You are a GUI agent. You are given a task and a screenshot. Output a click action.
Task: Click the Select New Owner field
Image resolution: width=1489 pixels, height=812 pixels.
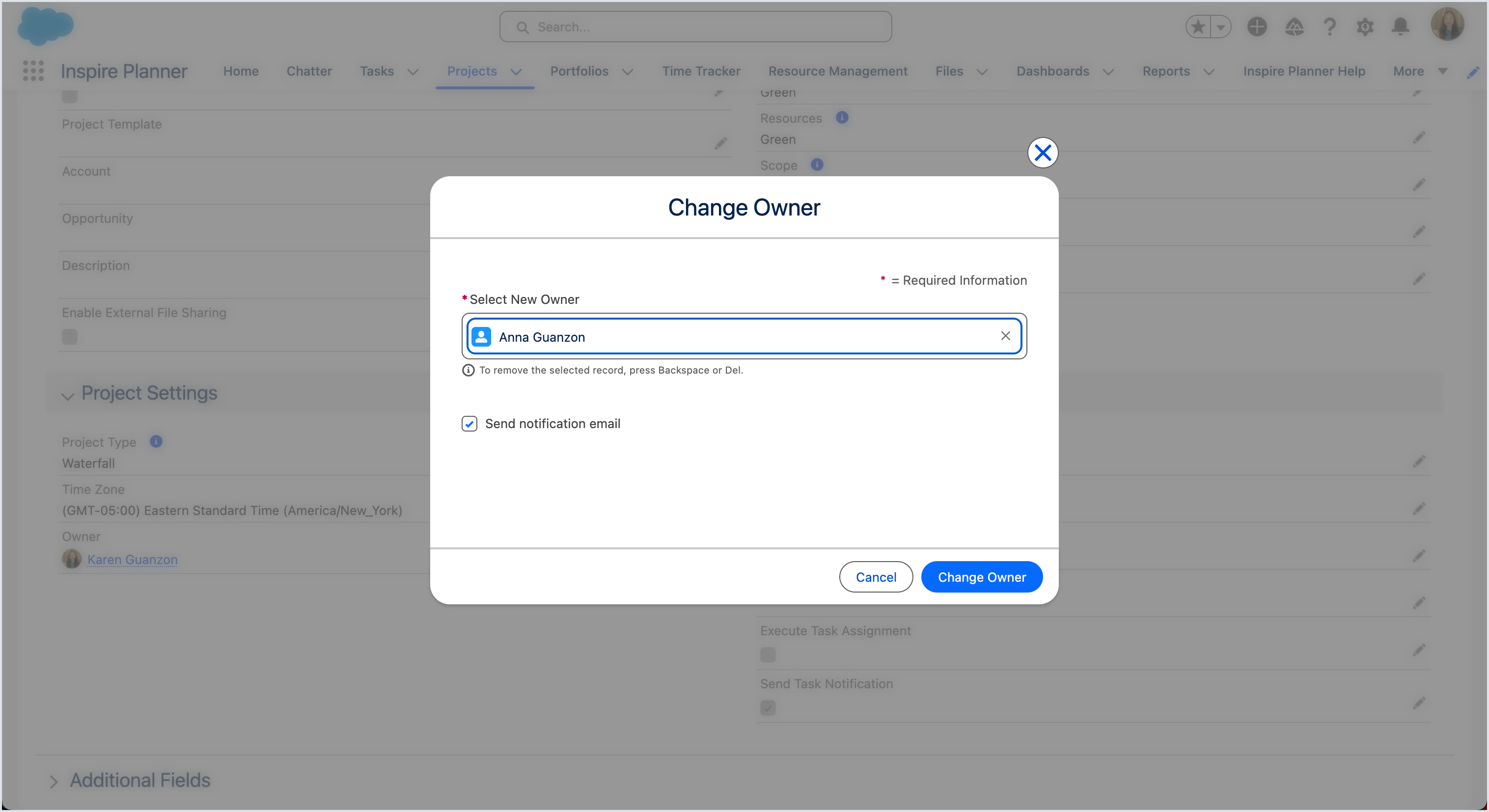pyautogui.click(x=744, y=336)
